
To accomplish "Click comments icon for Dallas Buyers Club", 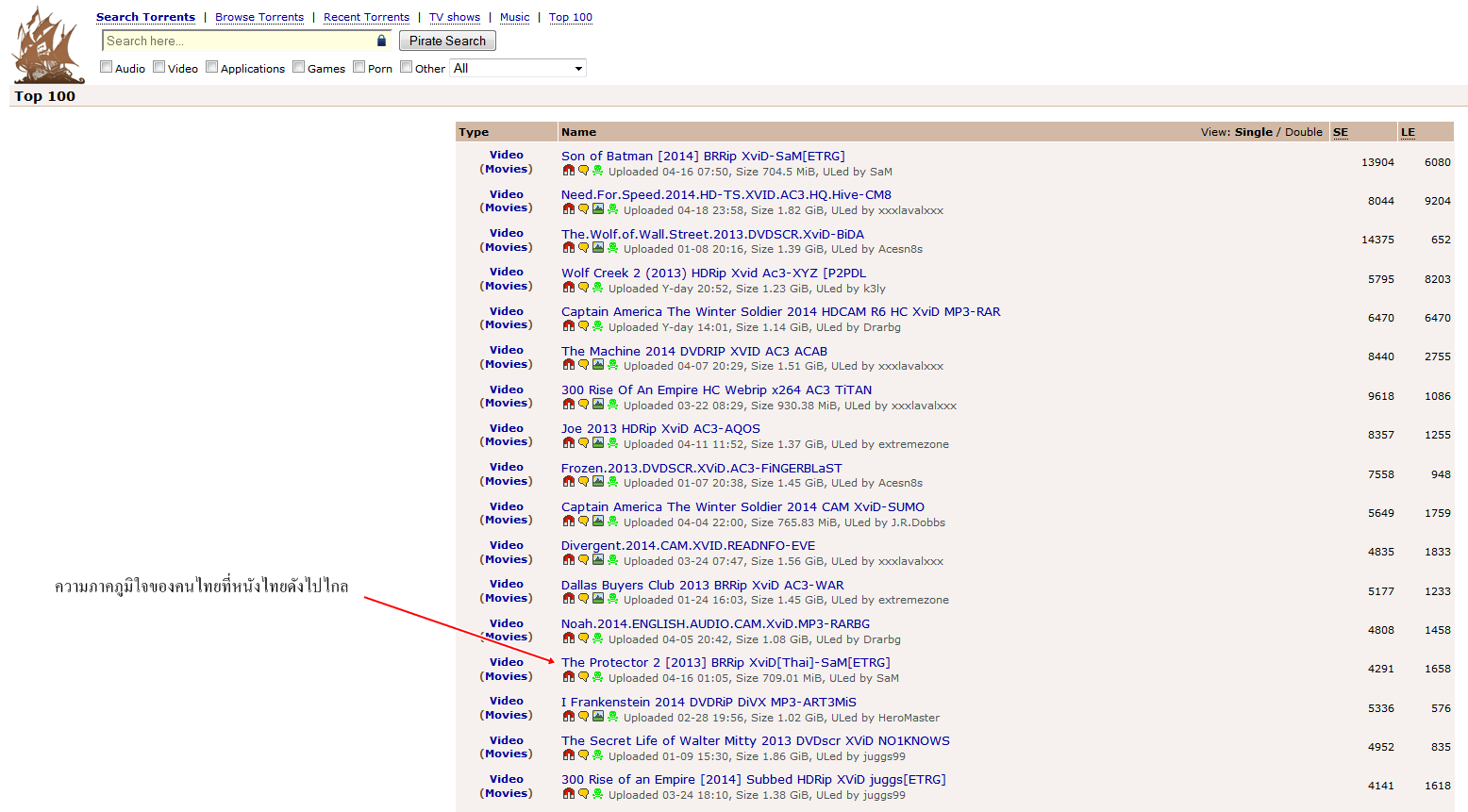I will tap(583, 599).
